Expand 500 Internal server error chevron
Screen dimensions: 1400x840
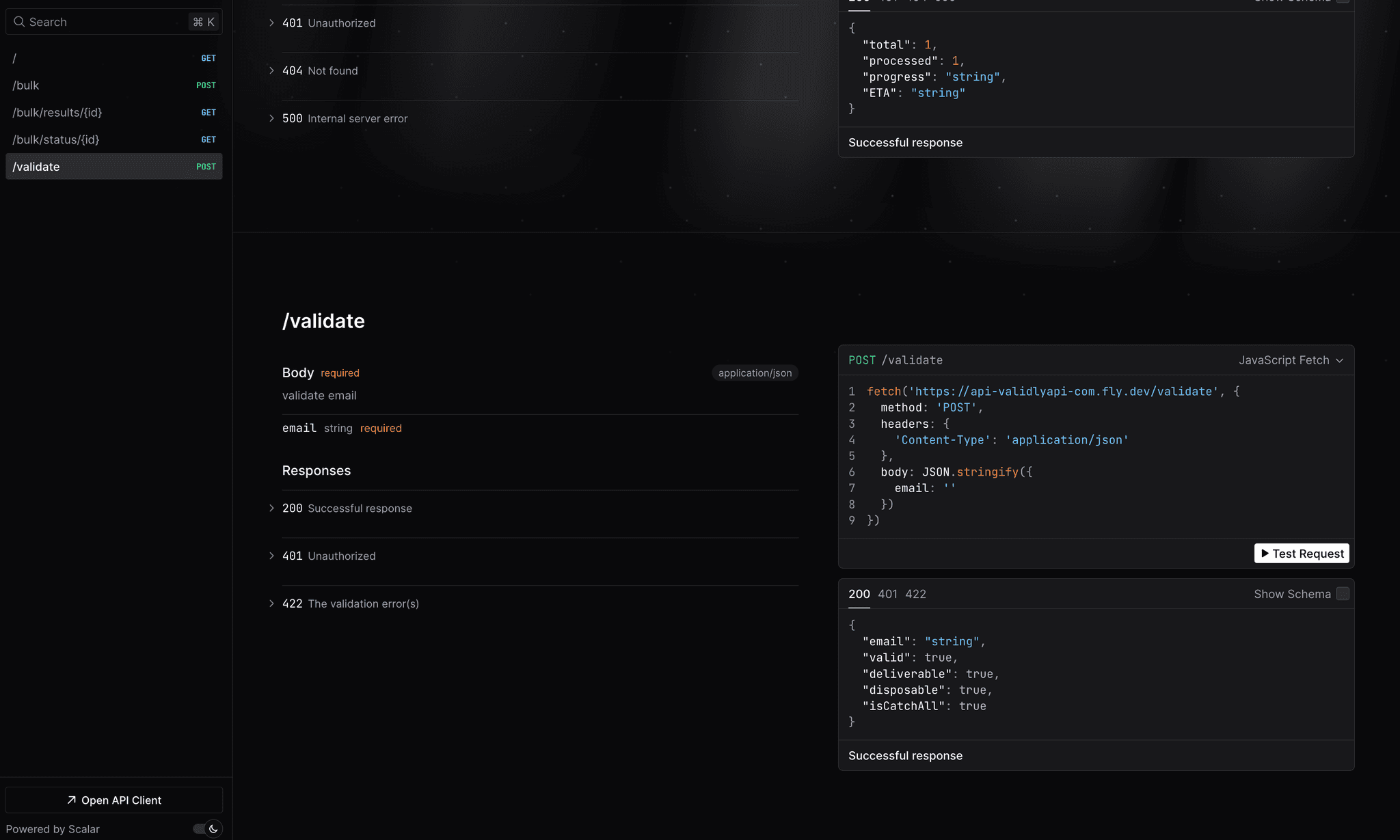click(x=271, y=118)
